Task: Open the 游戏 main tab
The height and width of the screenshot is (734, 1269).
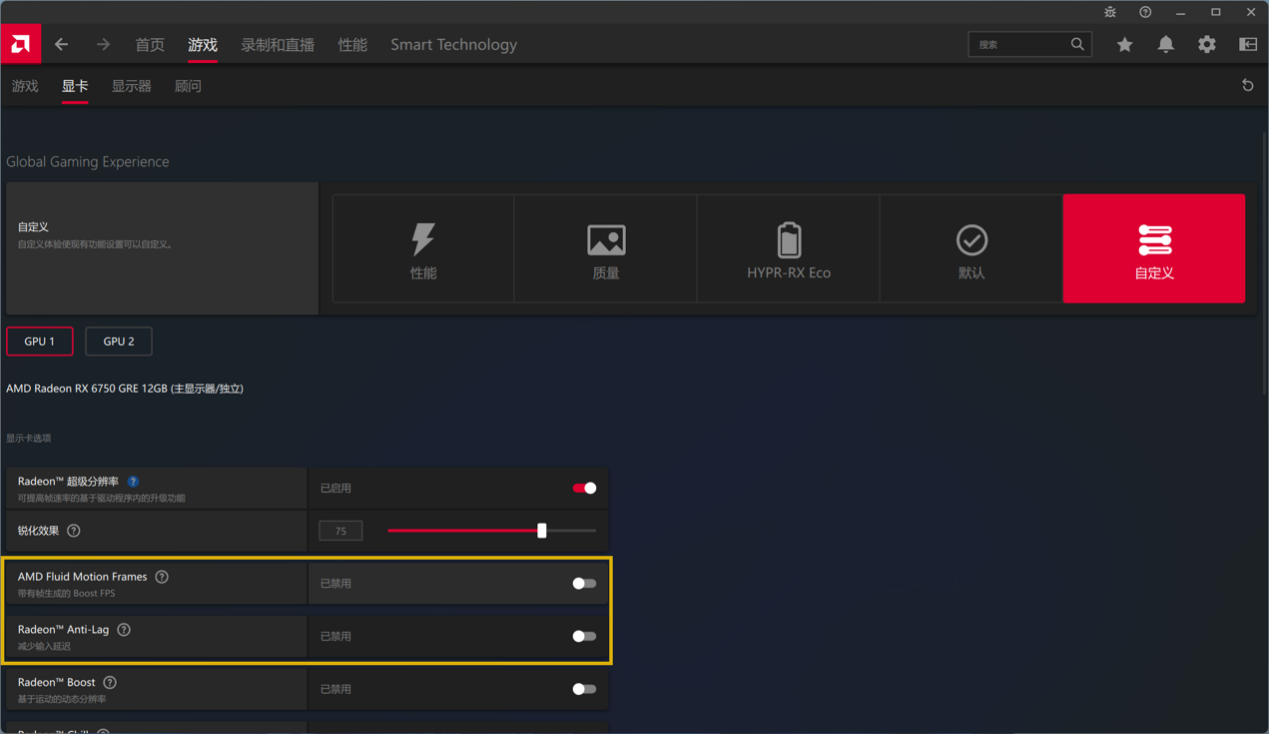Action: pos(203,45)
